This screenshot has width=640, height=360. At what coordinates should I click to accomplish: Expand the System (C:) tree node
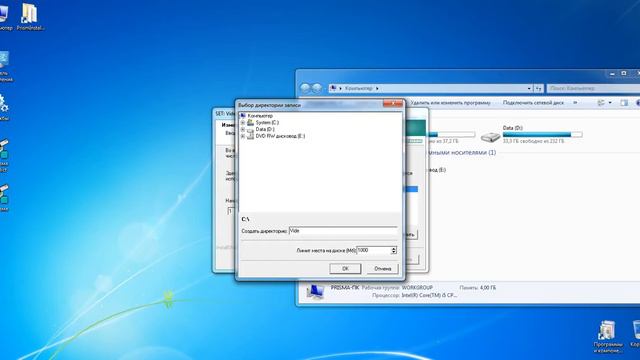(x=243, y=122)
